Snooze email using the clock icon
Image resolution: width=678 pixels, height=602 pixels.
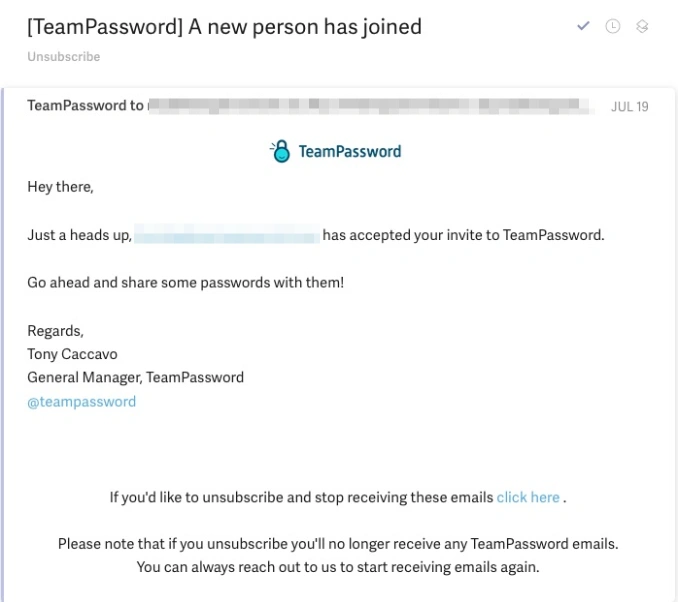tap(613, 26)
